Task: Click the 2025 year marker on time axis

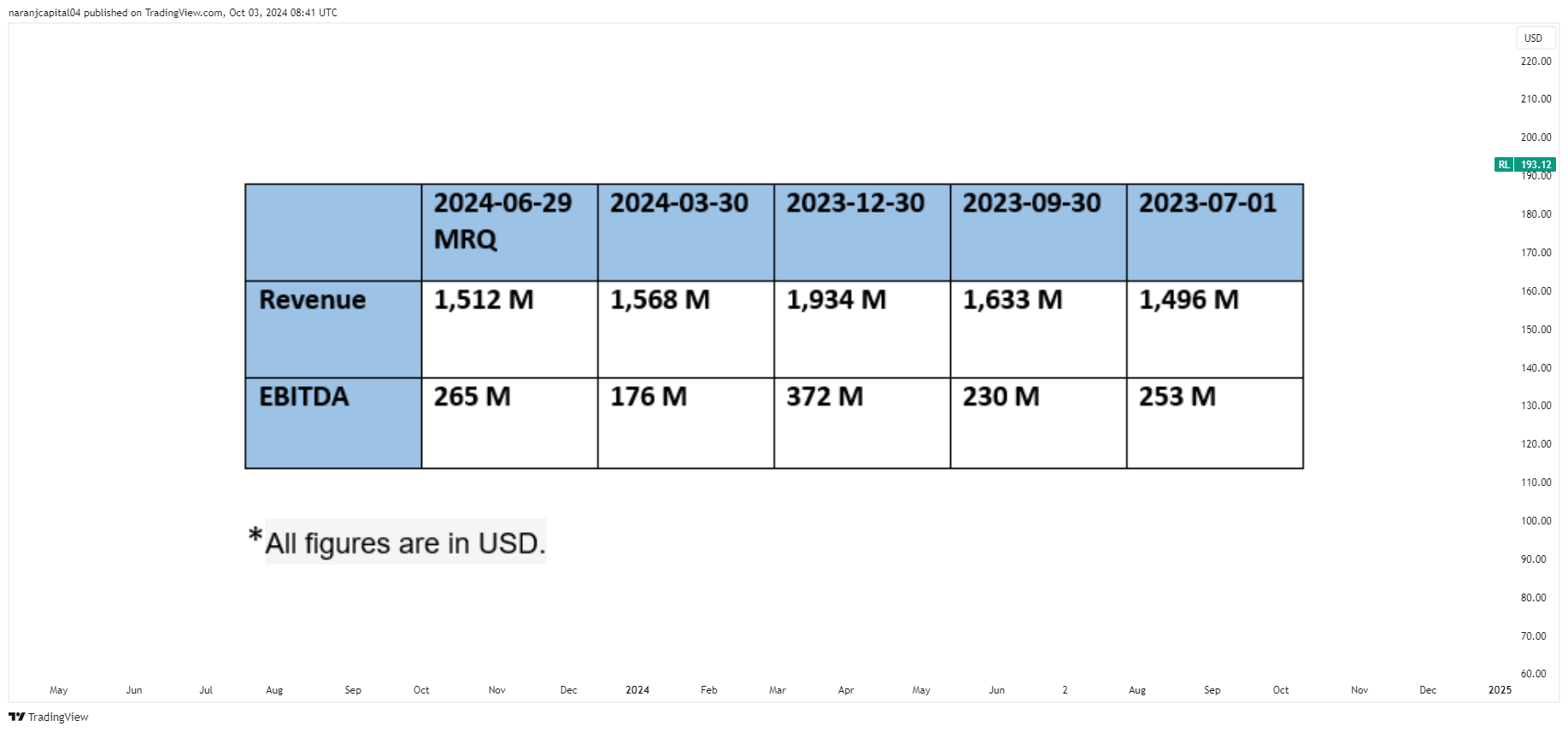Action: click(1500, 690)
